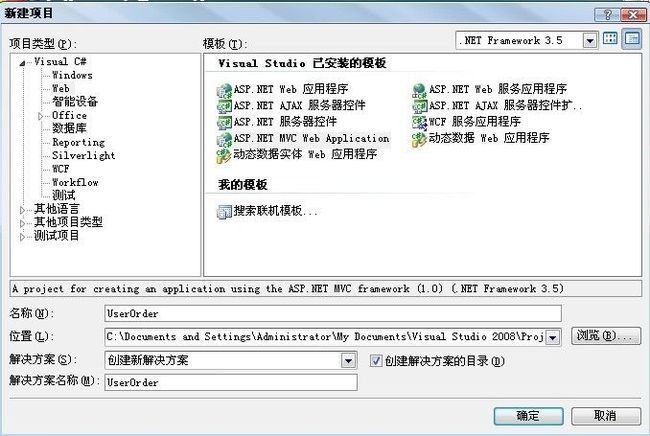The width and height of the screenshot is (650, 436).
Task: Choose WCF 服务应用程序 template icon
Action: [x=419, y=122]
